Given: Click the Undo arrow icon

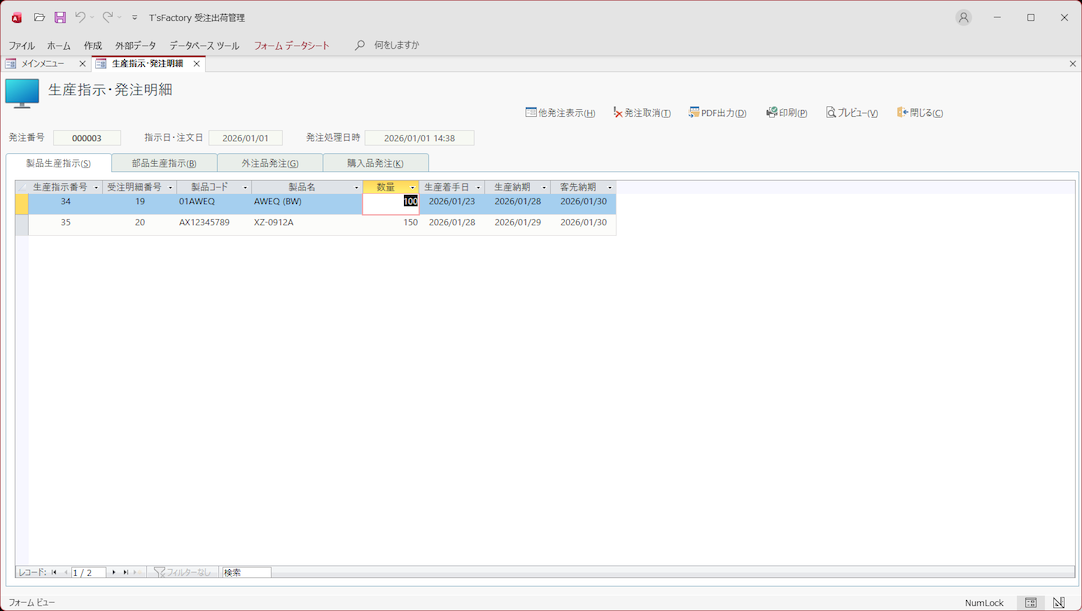Looking at the screenshot, I should pyautogui.click(x=80, y=18).
